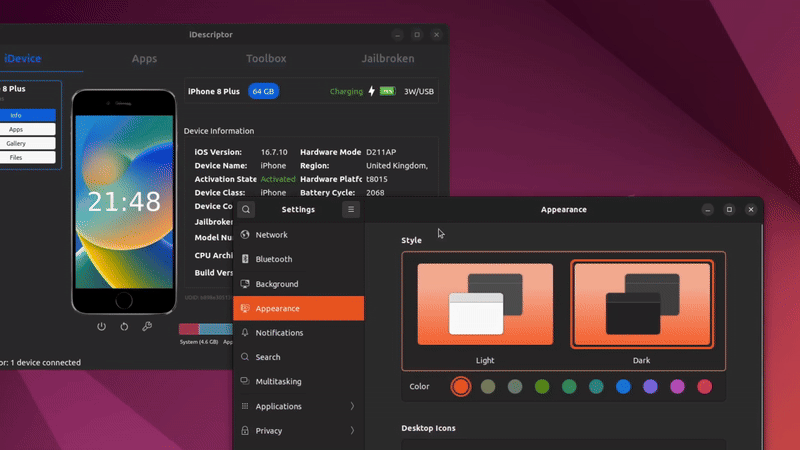Click the Files button in device sidebar
Viewport: 800px width, 450px height.
[28, 158]
